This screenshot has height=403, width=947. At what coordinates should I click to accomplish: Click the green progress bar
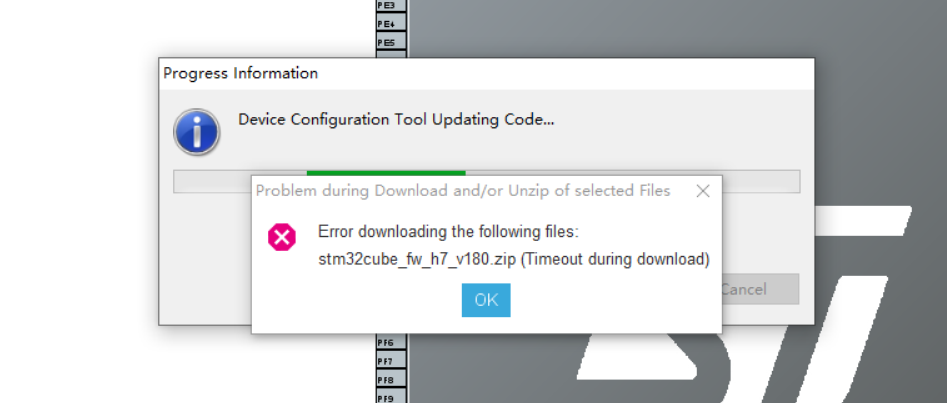[385, 174]
